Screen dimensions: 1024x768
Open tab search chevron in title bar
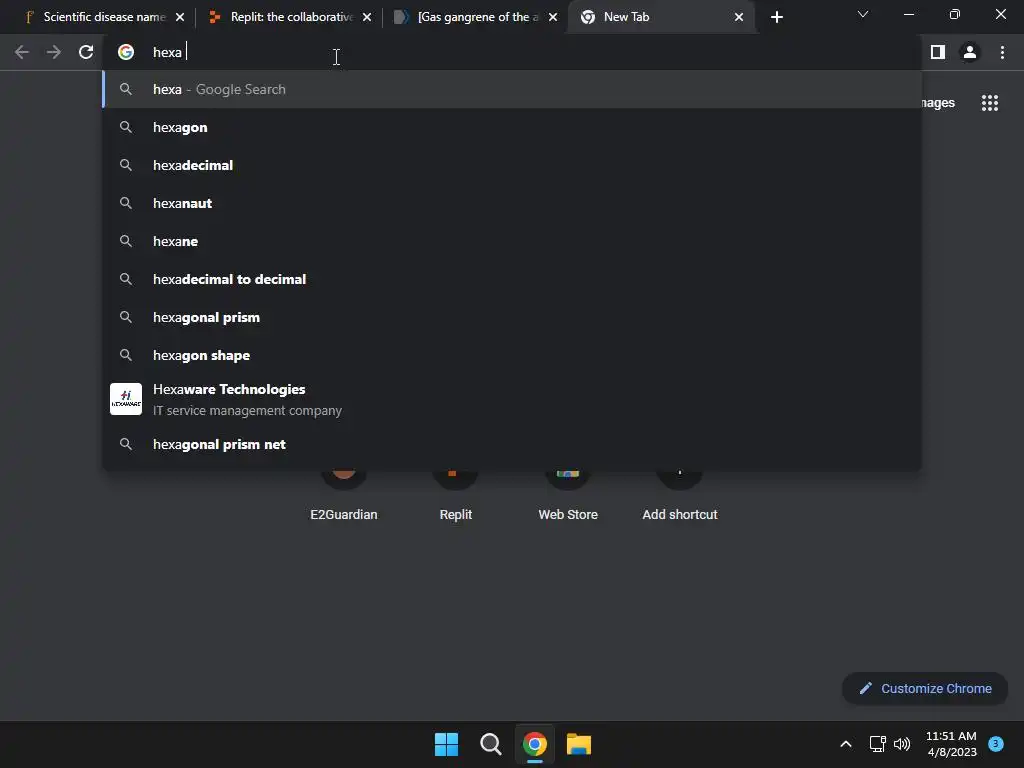(863, 14)
